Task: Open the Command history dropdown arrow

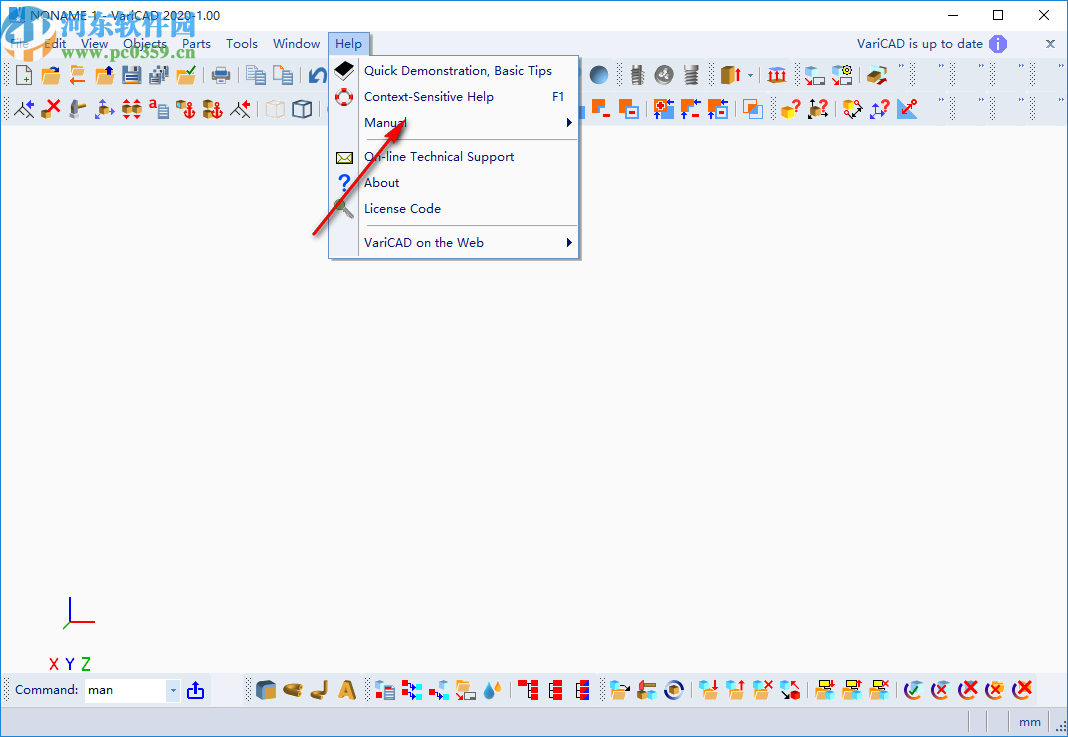Action: [x=173, y=690]
